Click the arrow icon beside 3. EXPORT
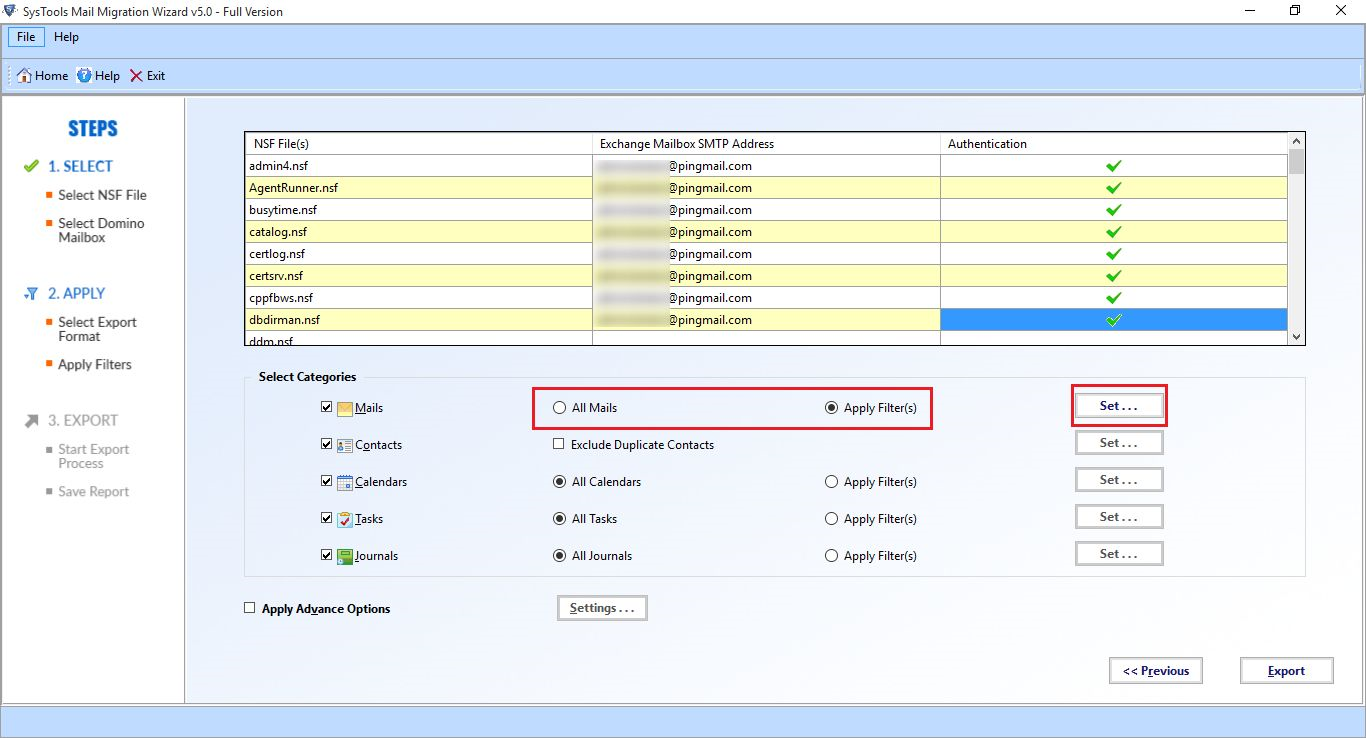The height and width of the screenshot is (738, 1366). pos(31,420)
